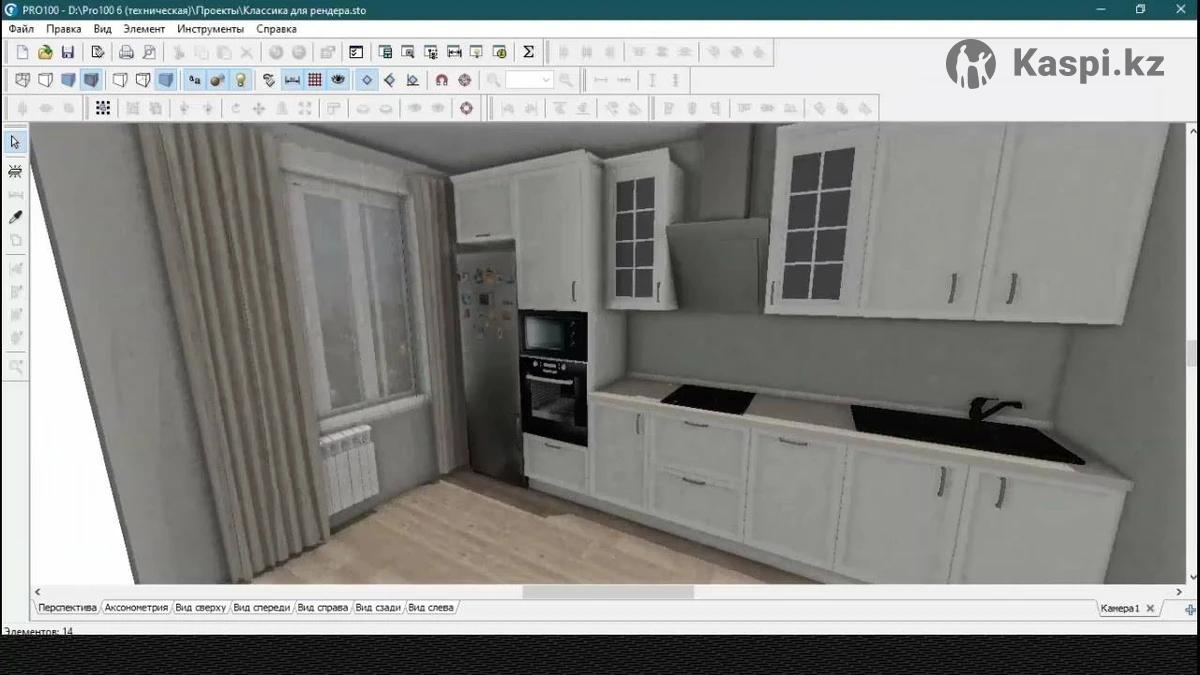
Task: Switch to the Вид сверху tab
Action: tap(201, 608)
